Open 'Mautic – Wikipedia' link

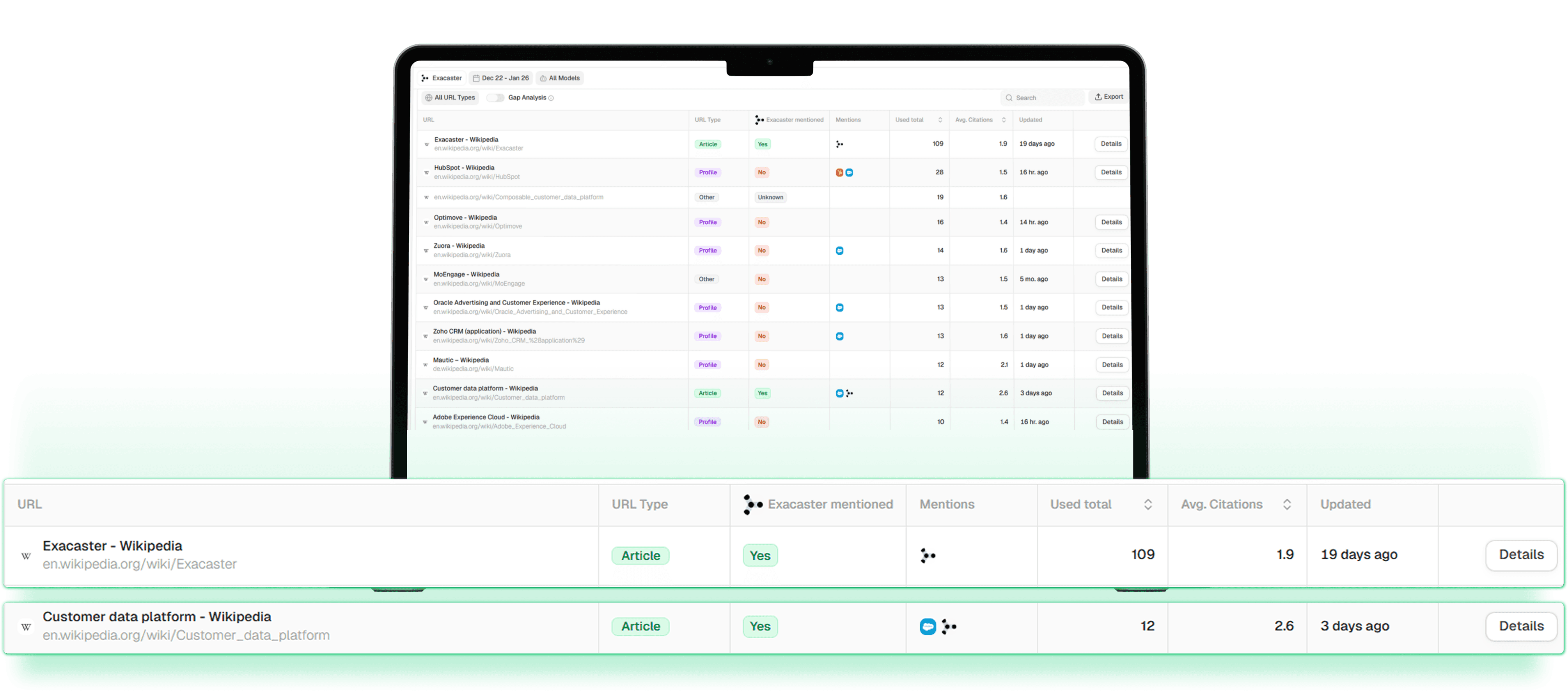click(461, 361)
